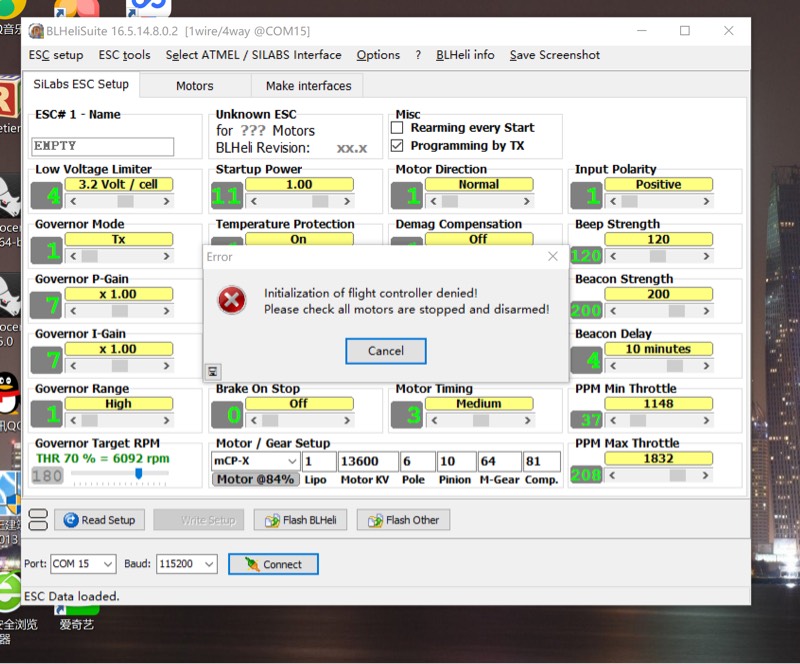Click Startup Power left arrow
This screenshot has width=800, height=664.
(x=254, y=201)
